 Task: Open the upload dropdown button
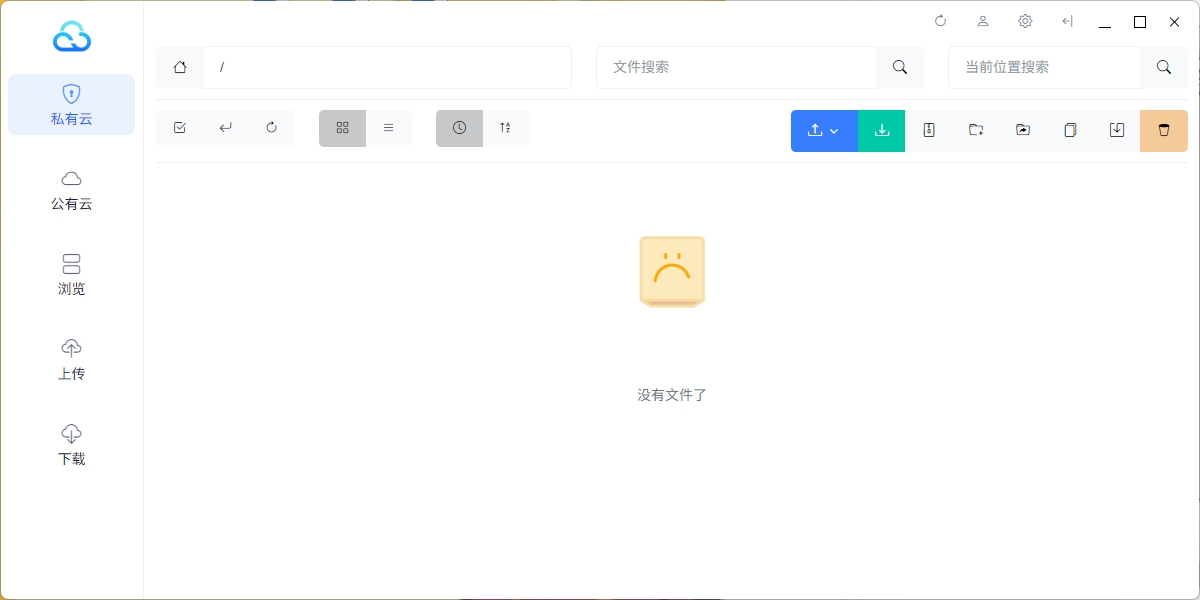824,131
